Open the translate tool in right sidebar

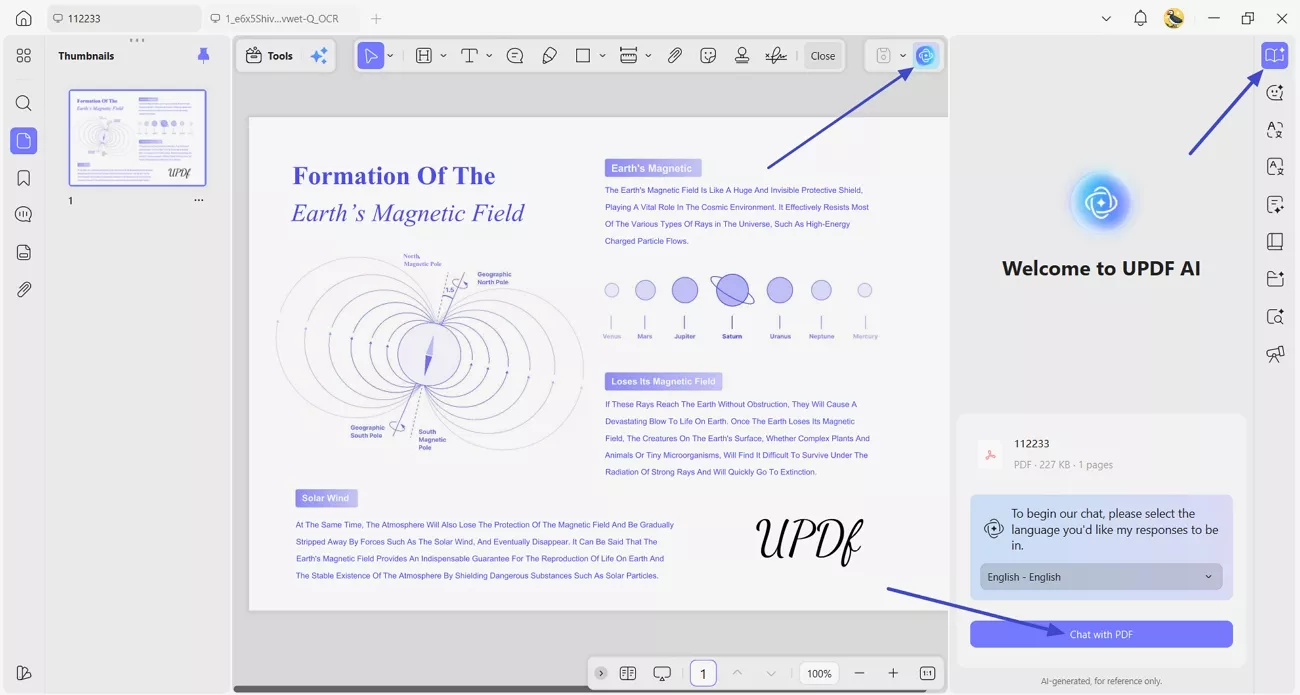pos(1274,130)
